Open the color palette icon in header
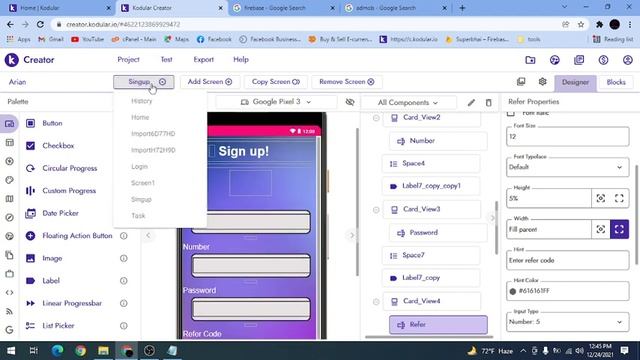The height and width of the screenshot is (360, 640). [555, 60]
